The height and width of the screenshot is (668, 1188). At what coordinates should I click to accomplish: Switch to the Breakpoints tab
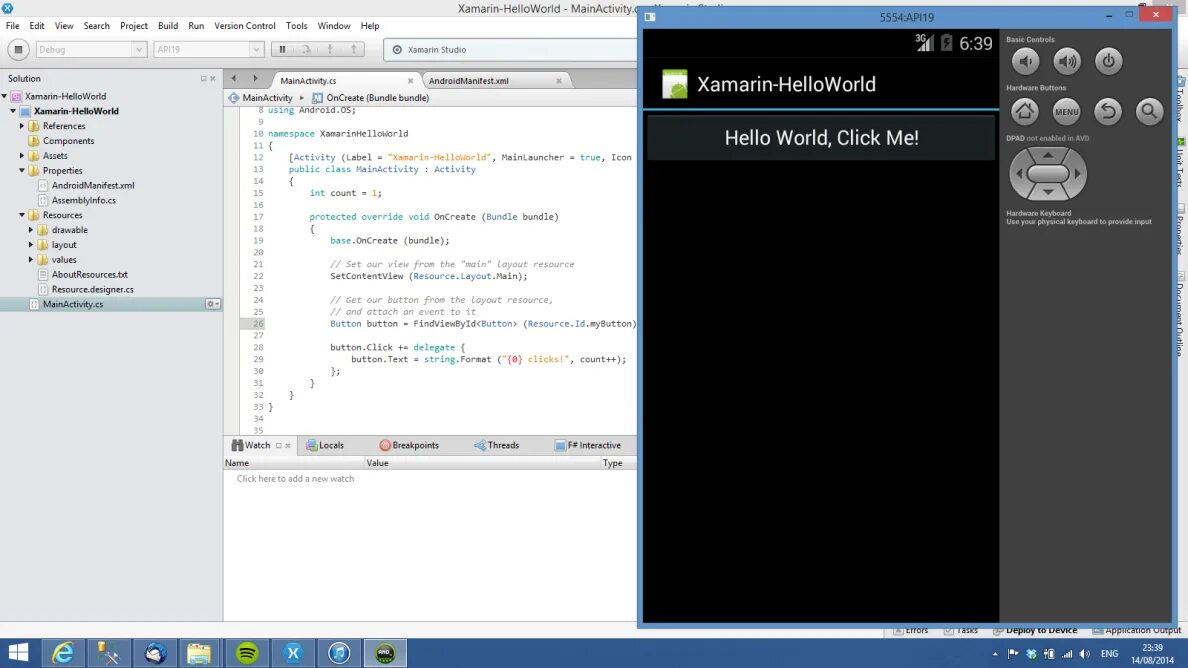point(409,445)
